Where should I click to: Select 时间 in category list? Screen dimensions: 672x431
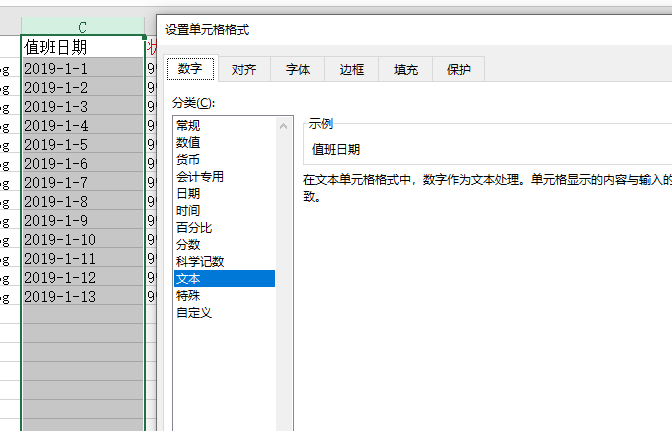188,211
